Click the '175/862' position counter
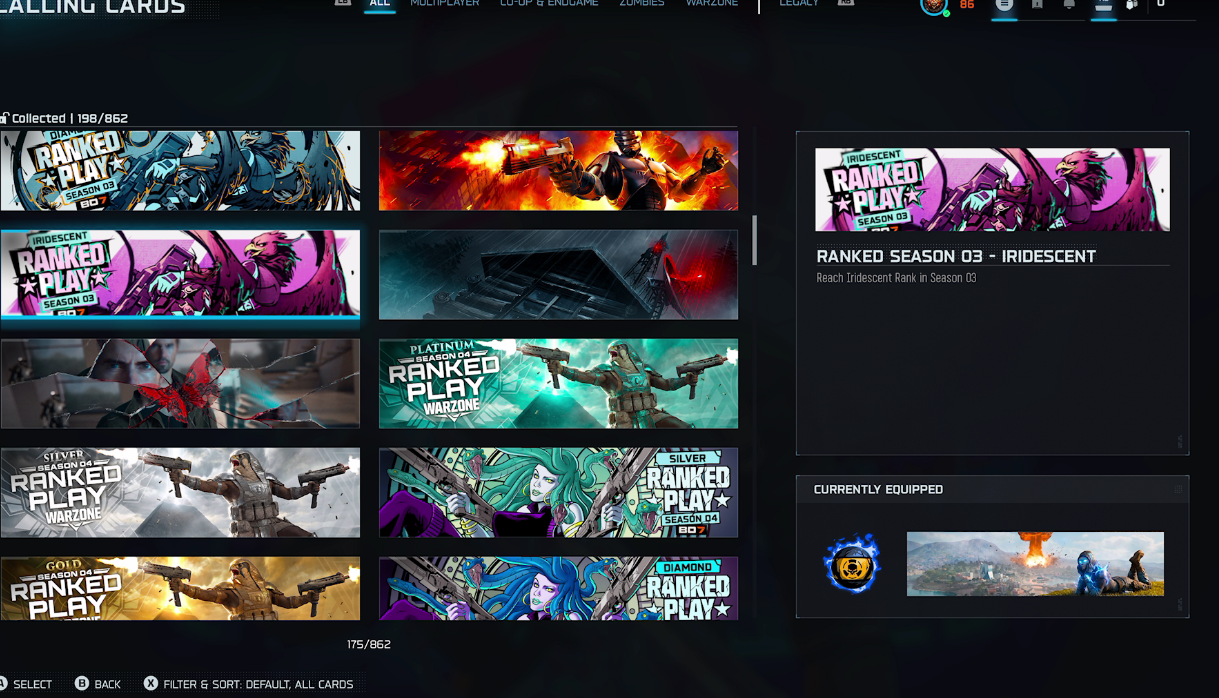This screenshot has height=698, width=1219. 369,645
